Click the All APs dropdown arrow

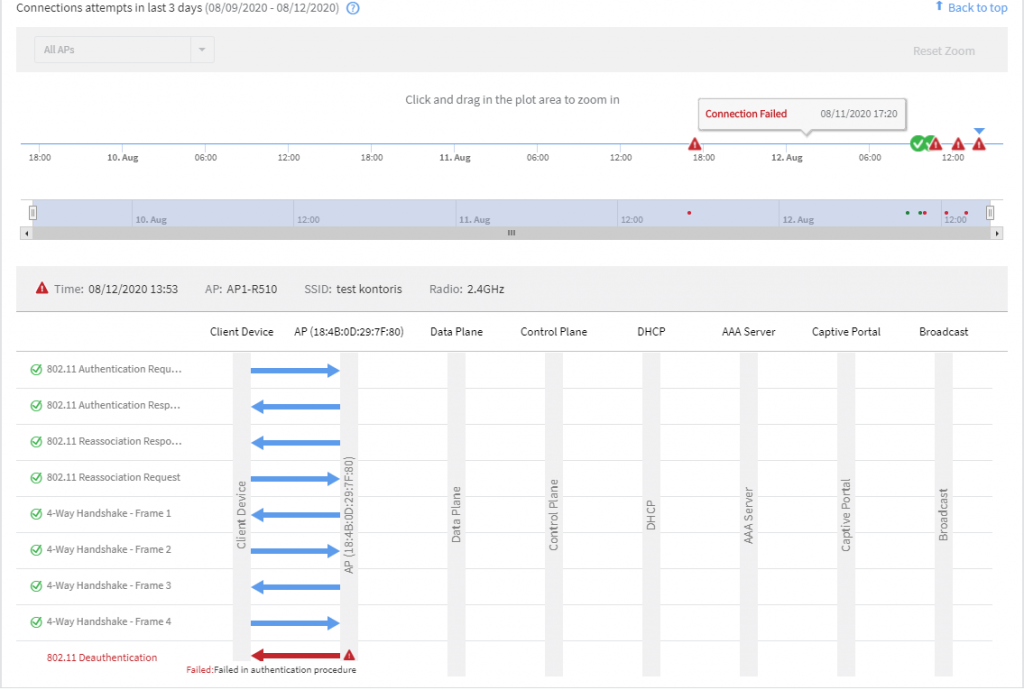tap(201, 50)
